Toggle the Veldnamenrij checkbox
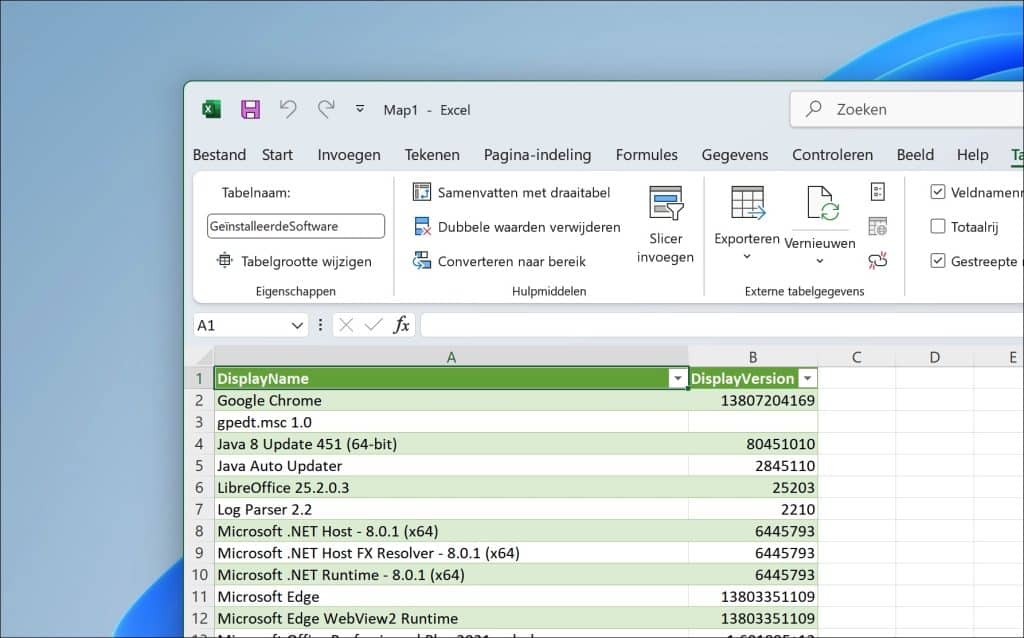 937,191
